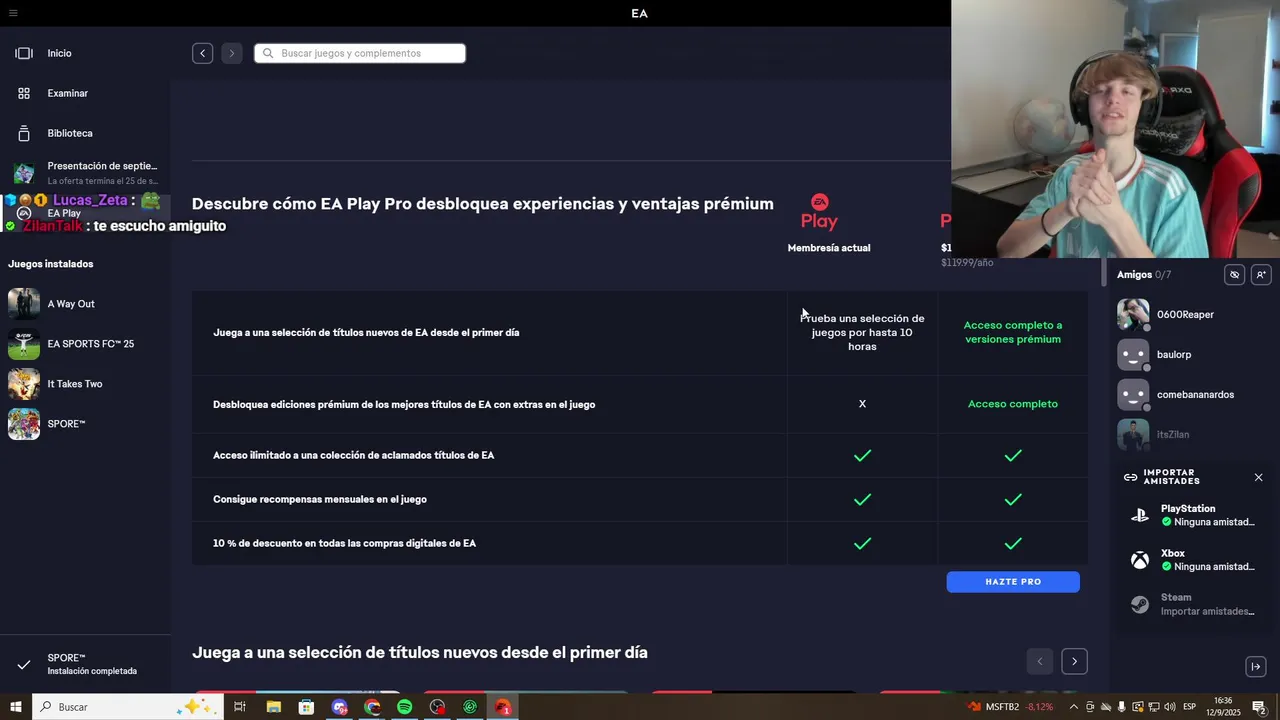Click the Inicio home icon
The image size is (1280, 720).
(24, 53)
